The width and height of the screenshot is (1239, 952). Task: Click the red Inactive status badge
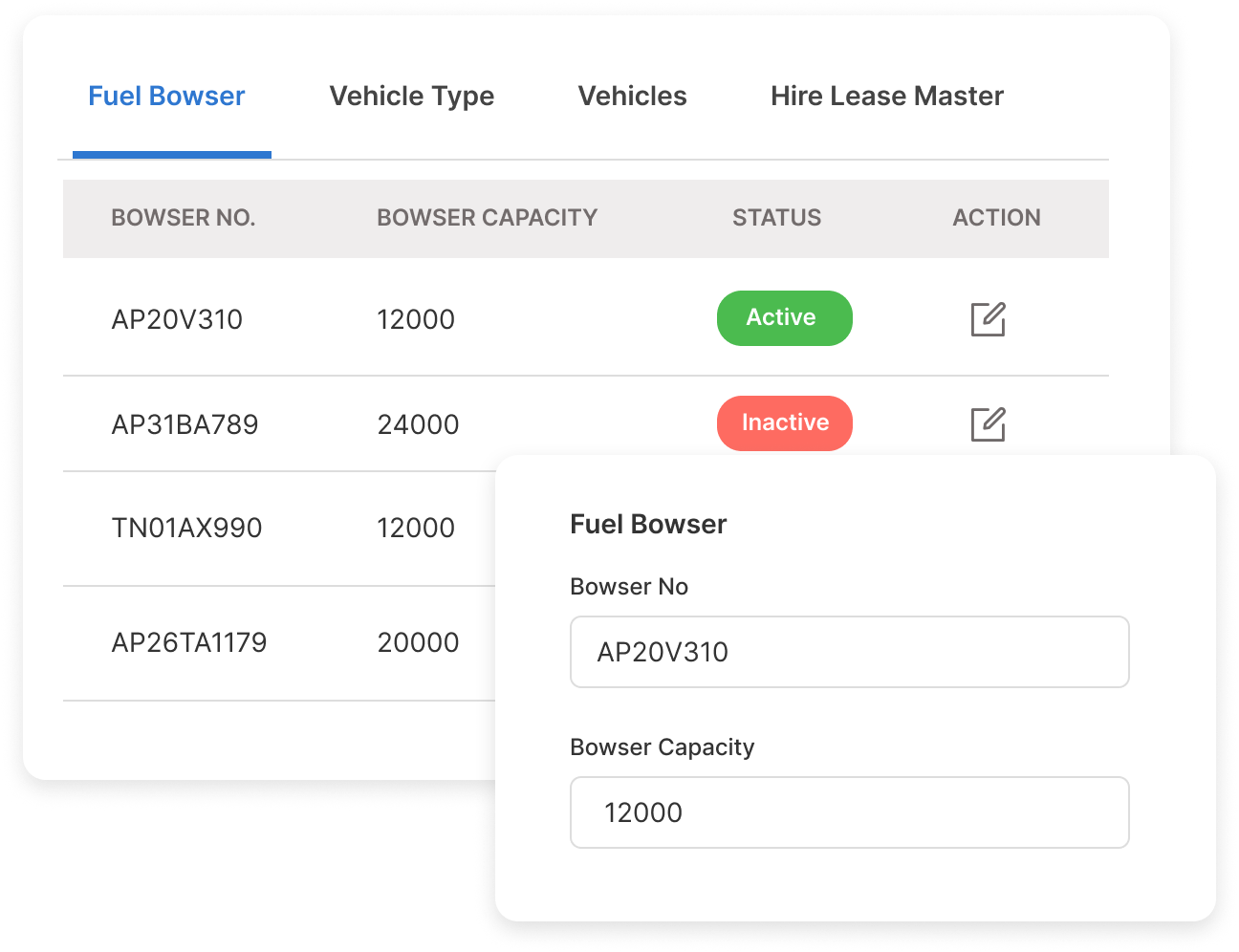[x=784, y=423]
